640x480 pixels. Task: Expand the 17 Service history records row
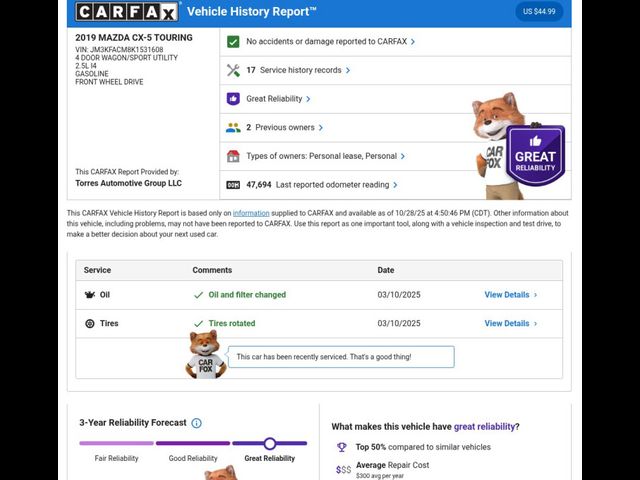(300, 70)
